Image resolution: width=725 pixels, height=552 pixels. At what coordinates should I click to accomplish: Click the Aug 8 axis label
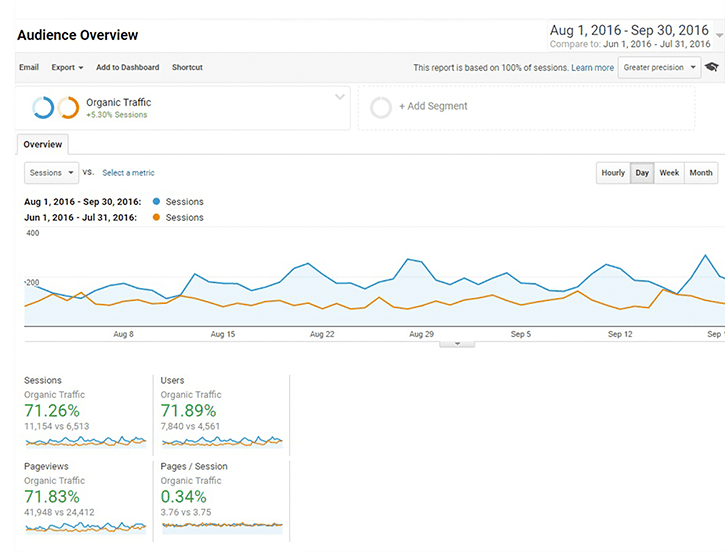(123, 334)
